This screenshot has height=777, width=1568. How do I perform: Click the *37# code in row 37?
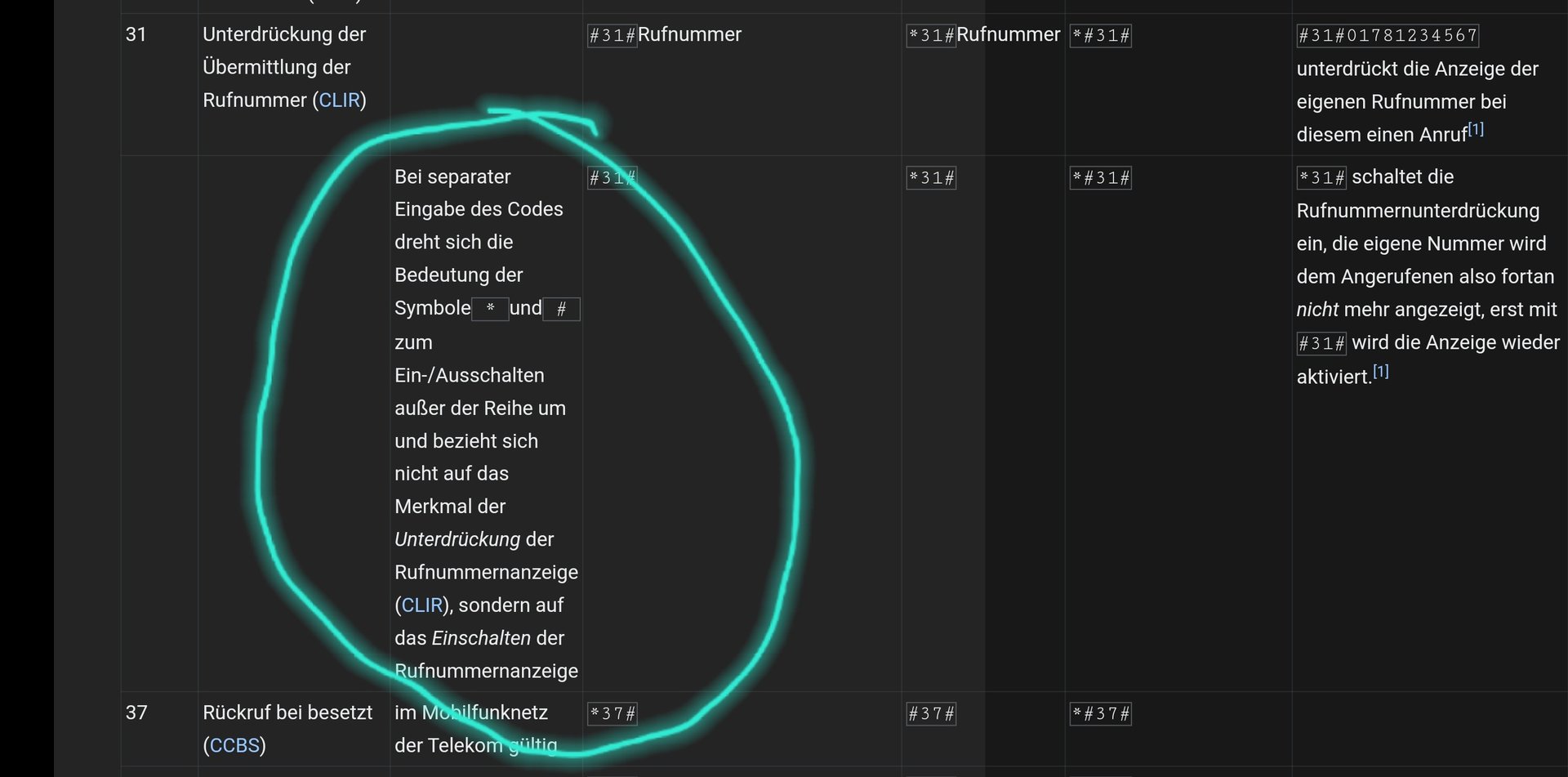tap(612, 713)
